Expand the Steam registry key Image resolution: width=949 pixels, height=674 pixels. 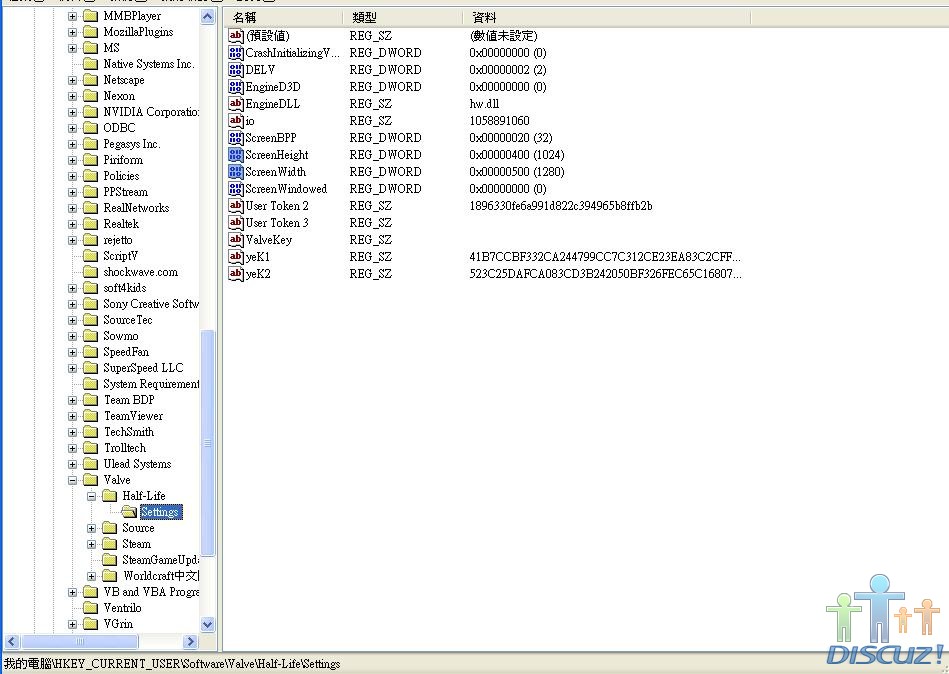pos(91,544)
